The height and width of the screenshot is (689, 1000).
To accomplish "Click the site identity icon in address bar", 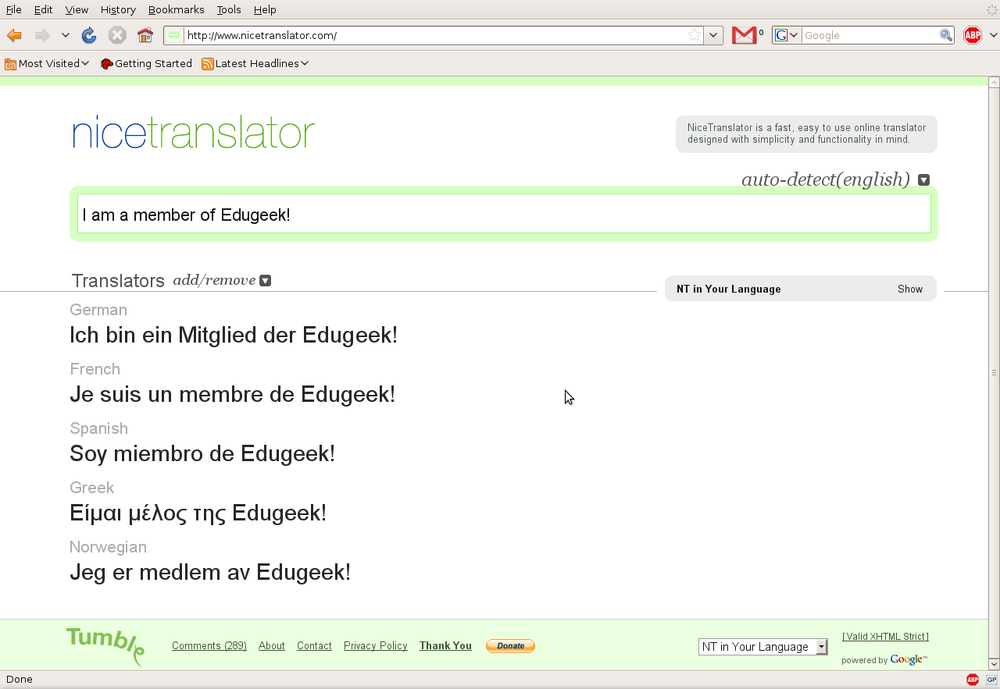I will coord(174,35).
